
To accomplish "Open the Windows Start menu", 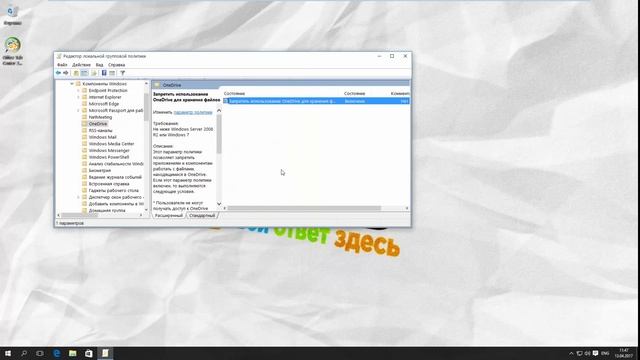I will point(8,353).
